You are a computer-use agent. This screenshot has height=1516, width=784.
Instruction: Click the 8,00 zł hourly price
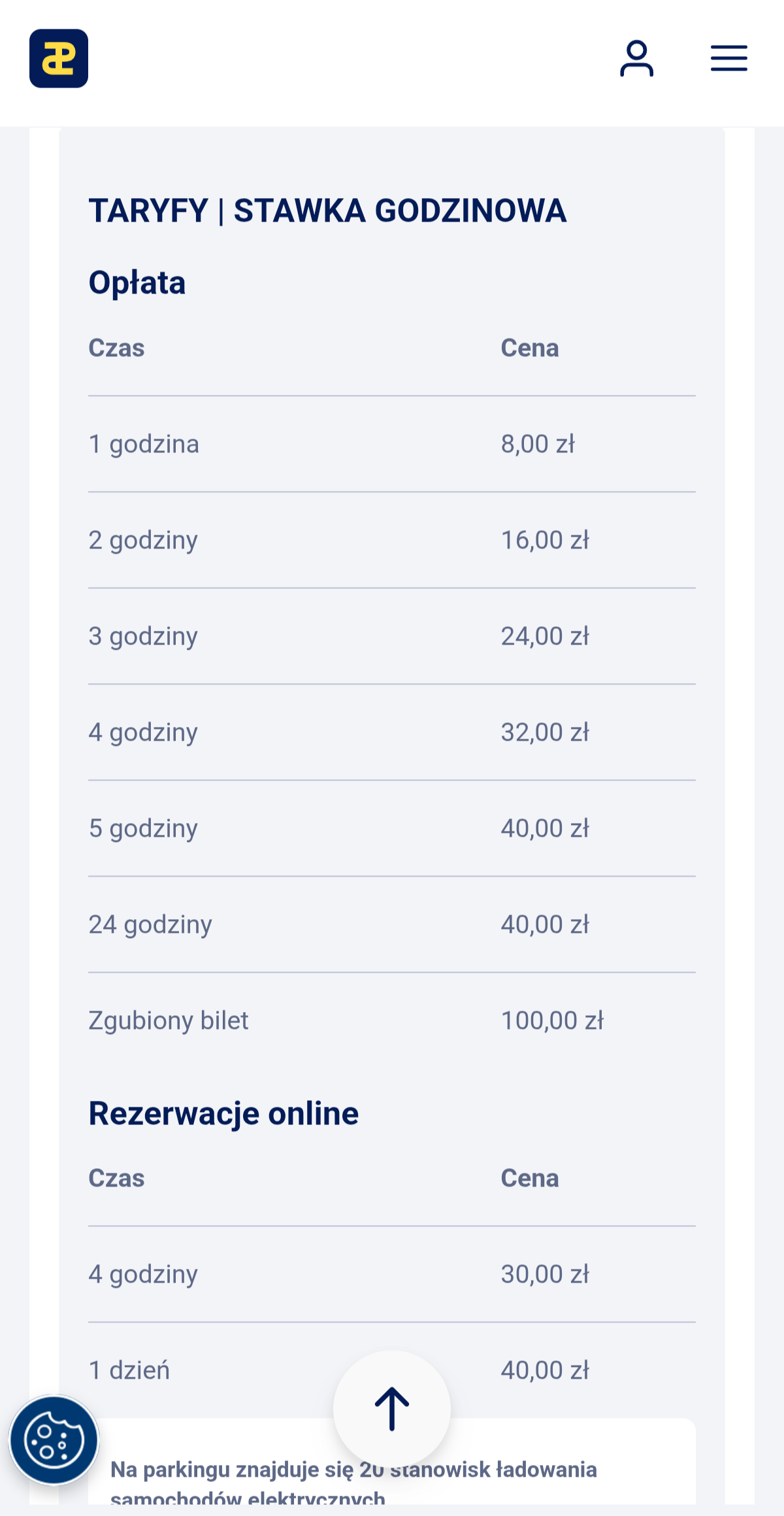click(538, 444)
